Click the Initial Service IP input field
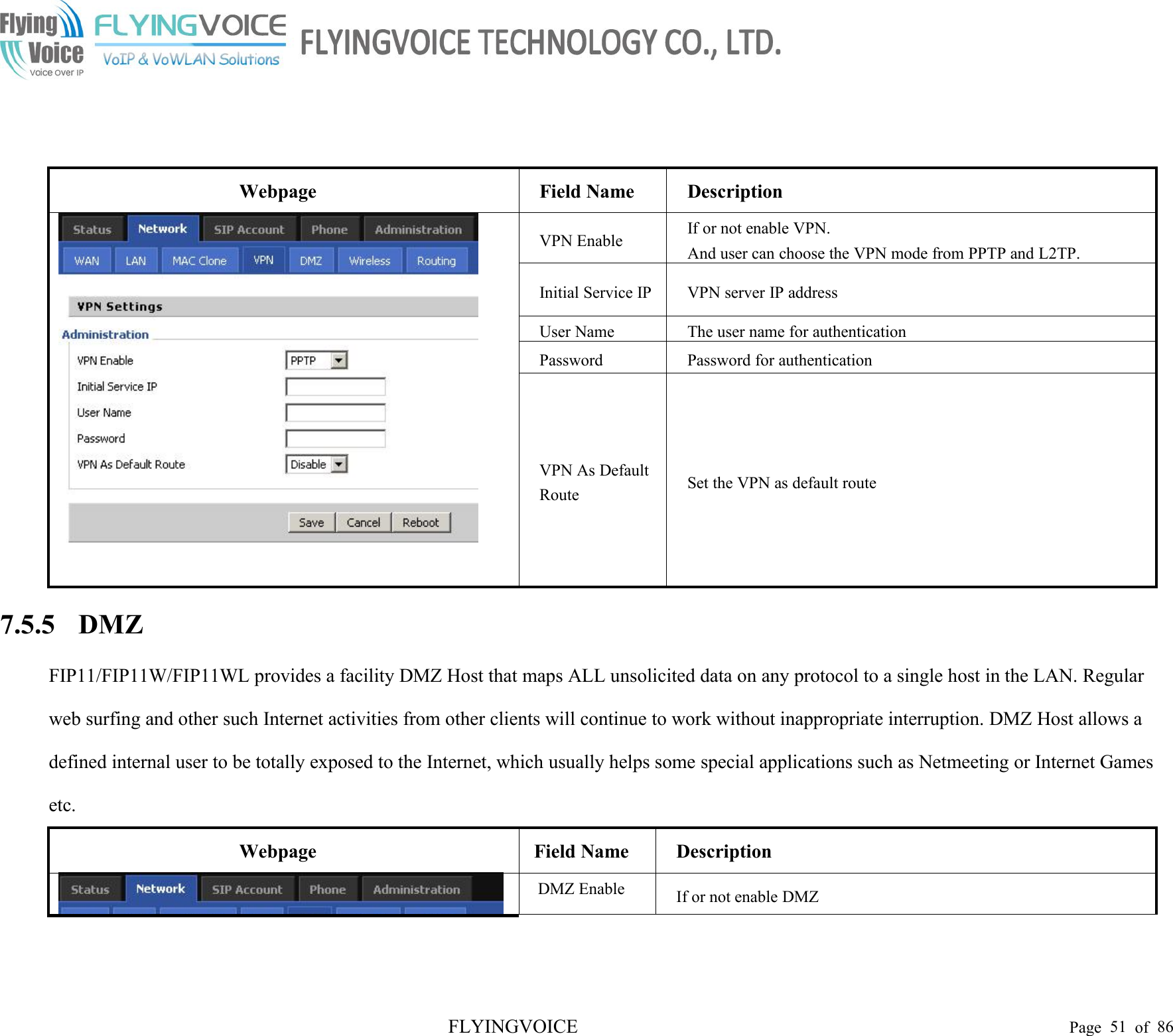 tap(335, 387)
